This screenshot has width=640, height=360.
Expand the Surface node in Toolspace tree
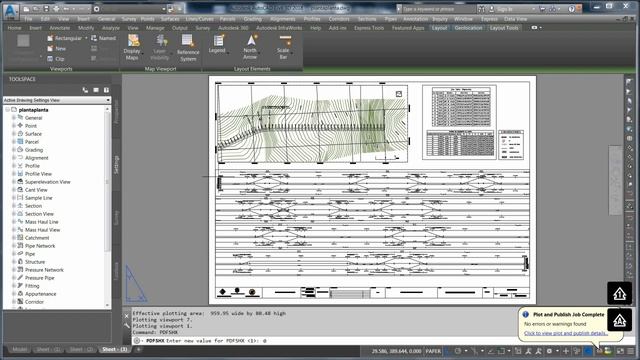click(x=13, y=133)
